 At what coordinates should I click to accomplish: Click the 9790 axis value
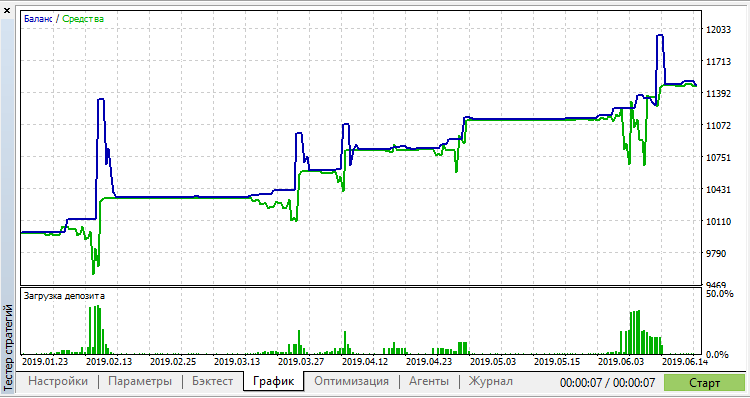click(716, 253)
